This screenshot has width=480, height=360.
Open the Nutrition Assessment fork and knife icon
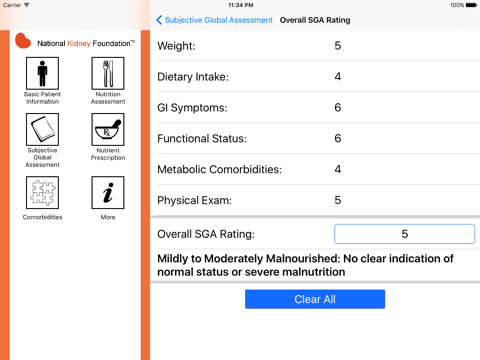108,73
